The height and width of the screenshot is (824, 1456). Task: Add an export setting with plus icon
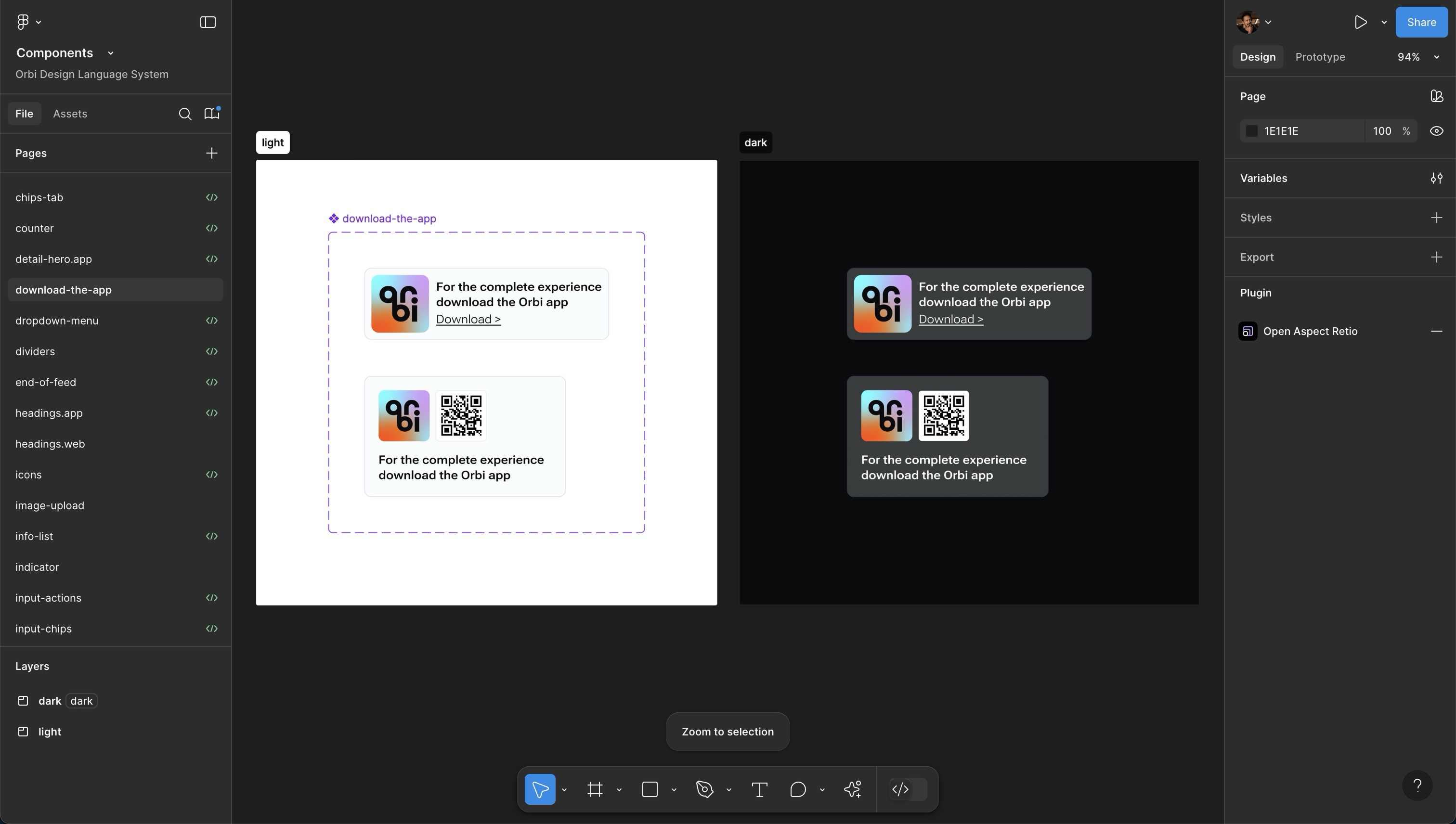1437,257
